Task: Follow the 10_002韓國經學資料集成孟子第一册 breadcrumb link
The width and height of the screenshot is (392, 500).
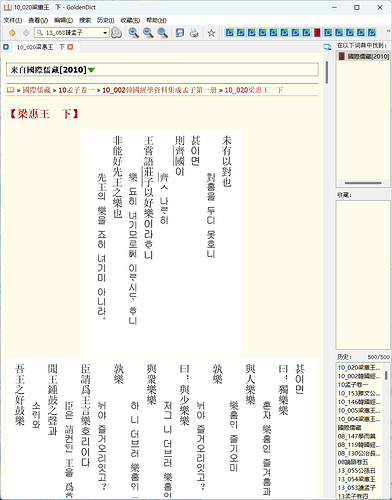Action: click(159, 90)
